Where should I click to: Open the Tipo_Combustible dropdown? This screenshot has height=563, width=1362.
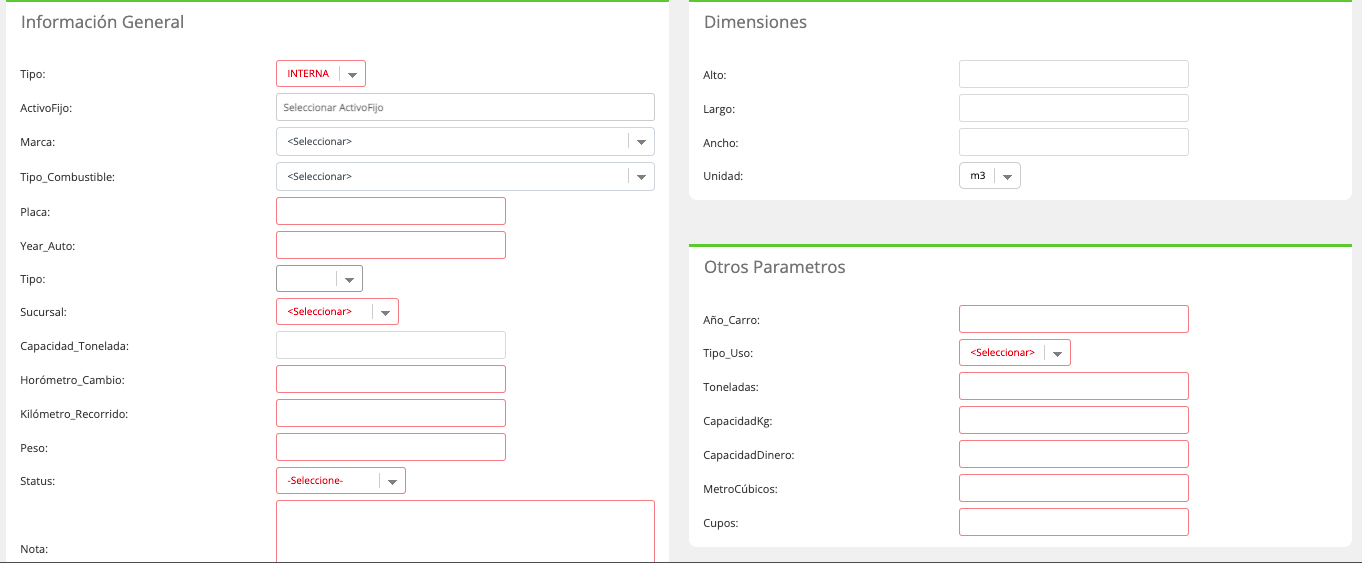click(x=465, y=176)
